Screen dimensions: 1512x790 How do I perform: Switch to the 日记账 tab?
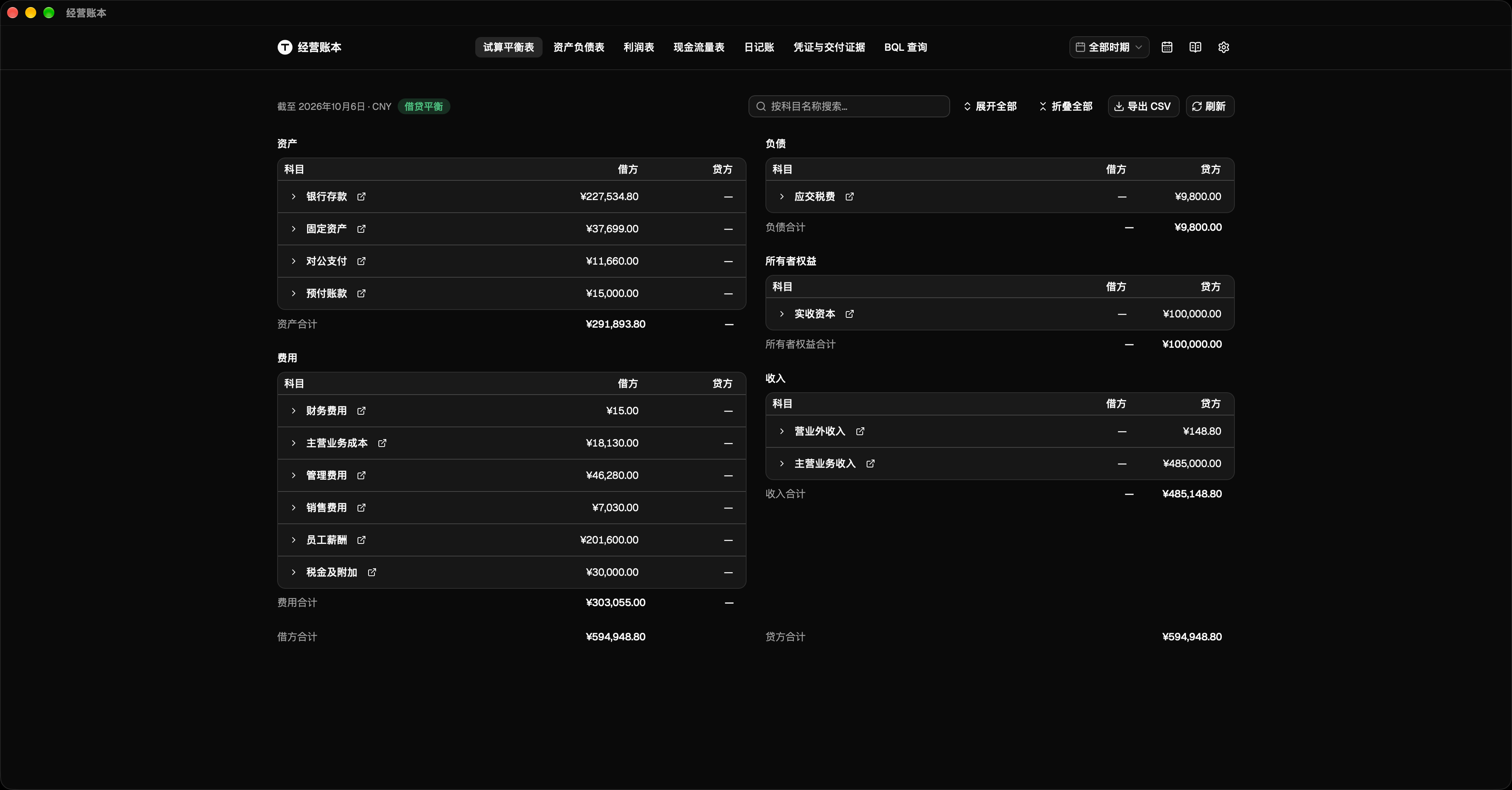(x=759, y=47)
